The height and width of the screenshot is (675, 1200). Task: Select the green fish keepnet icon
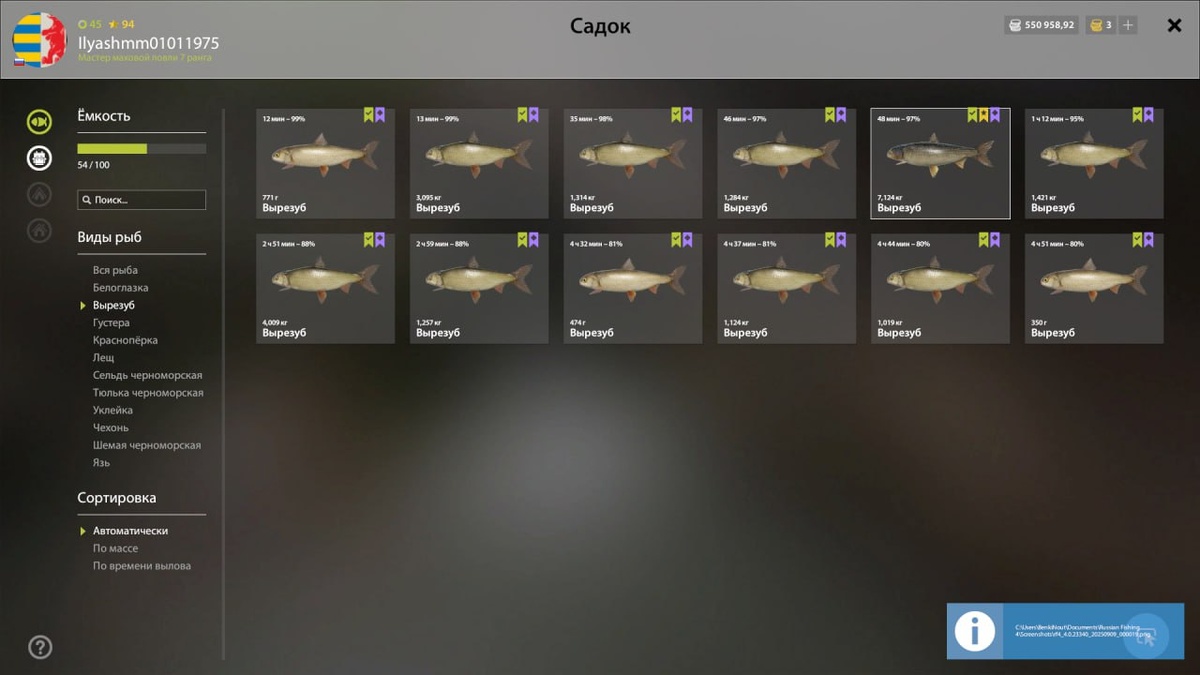[39, 122]
